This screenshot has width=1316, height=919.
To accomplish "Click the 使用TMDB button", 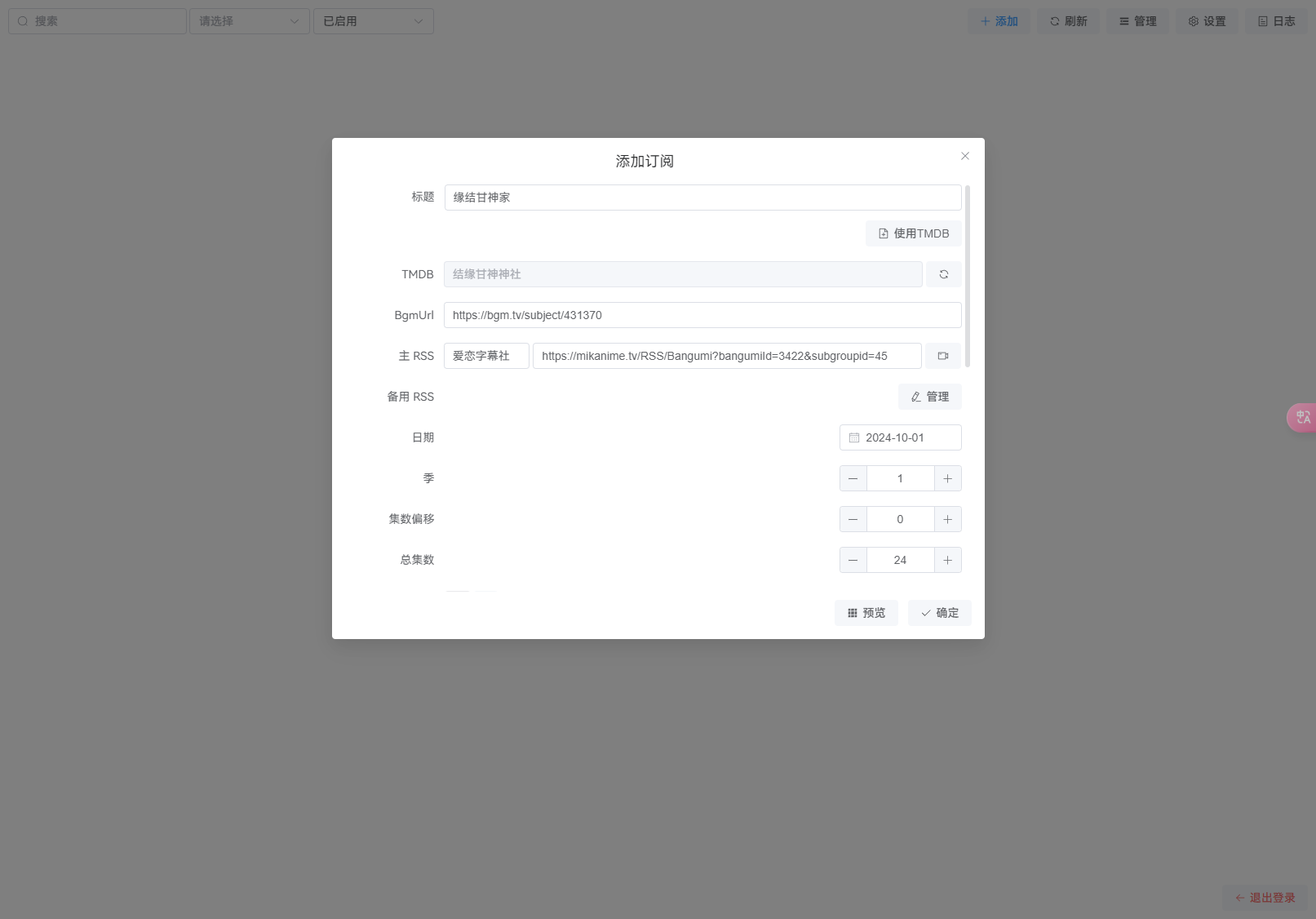I will pyautogui.click(x=914, y=233).
